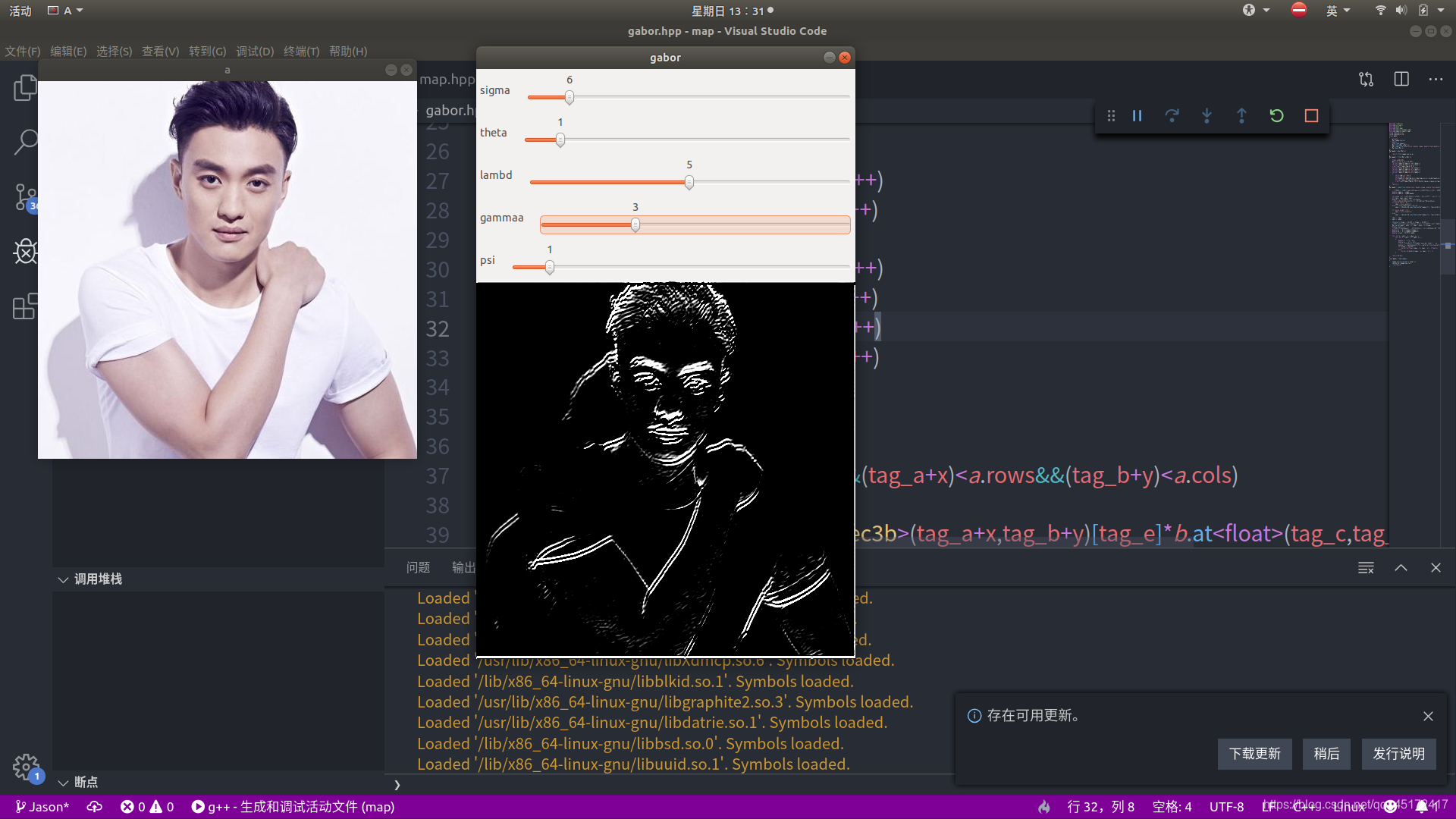Image resolution: width=1456 pixels, height=819 pixels.
Task: Open the compare changes editor icon
Action: 1367,80
